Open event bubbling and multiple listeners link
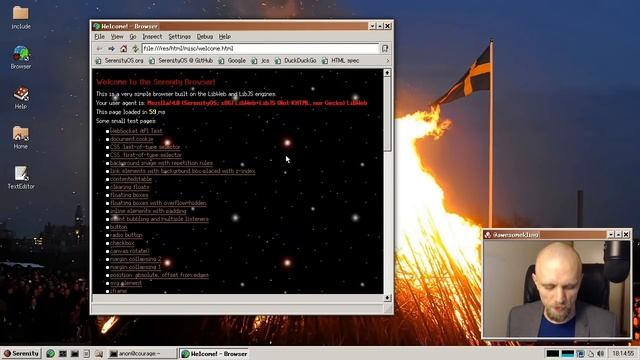 click(x=159, y=219)
